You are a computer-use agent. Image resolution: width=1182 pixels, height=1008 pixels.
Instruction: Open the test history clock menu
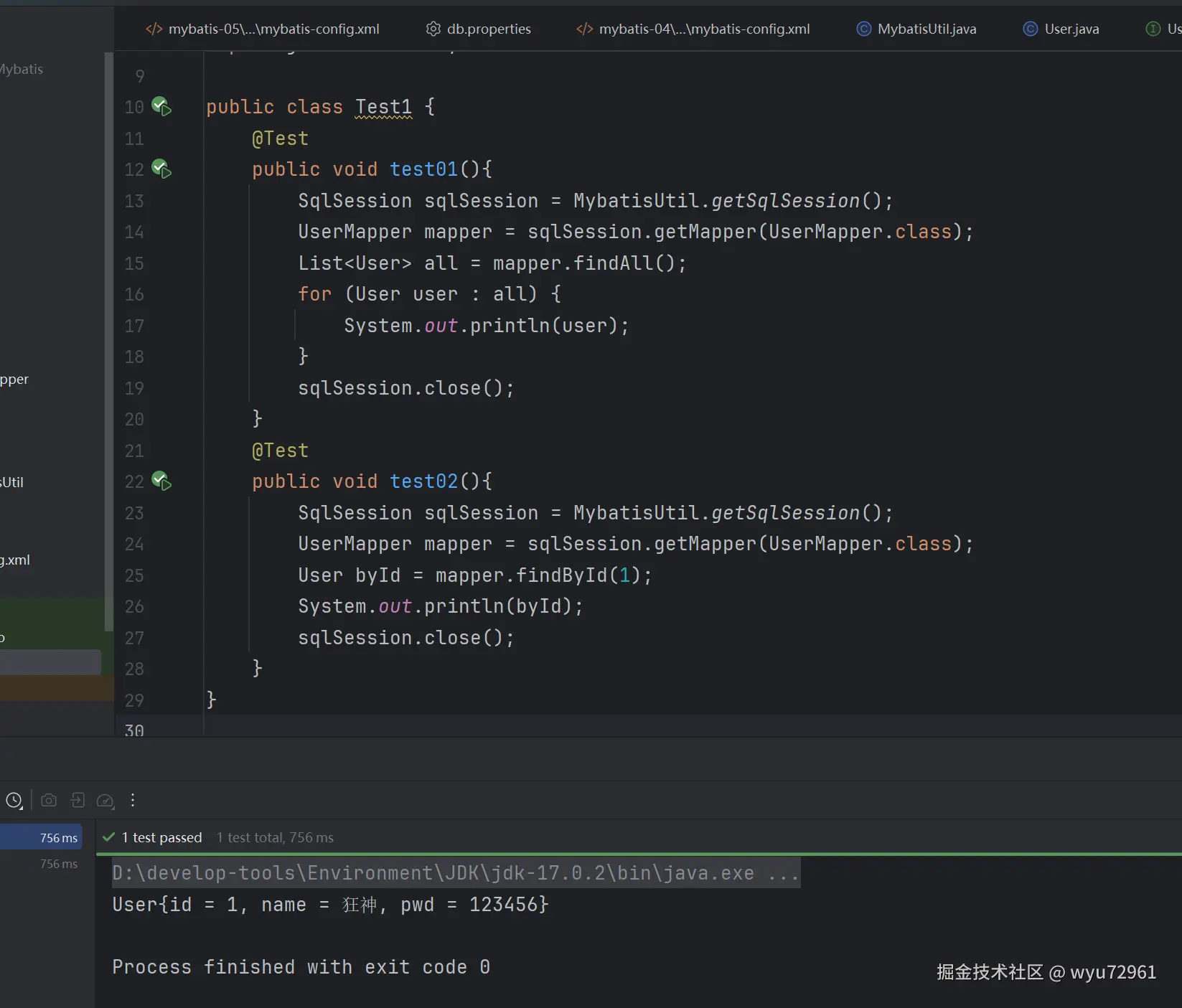[x=14, y=801]
